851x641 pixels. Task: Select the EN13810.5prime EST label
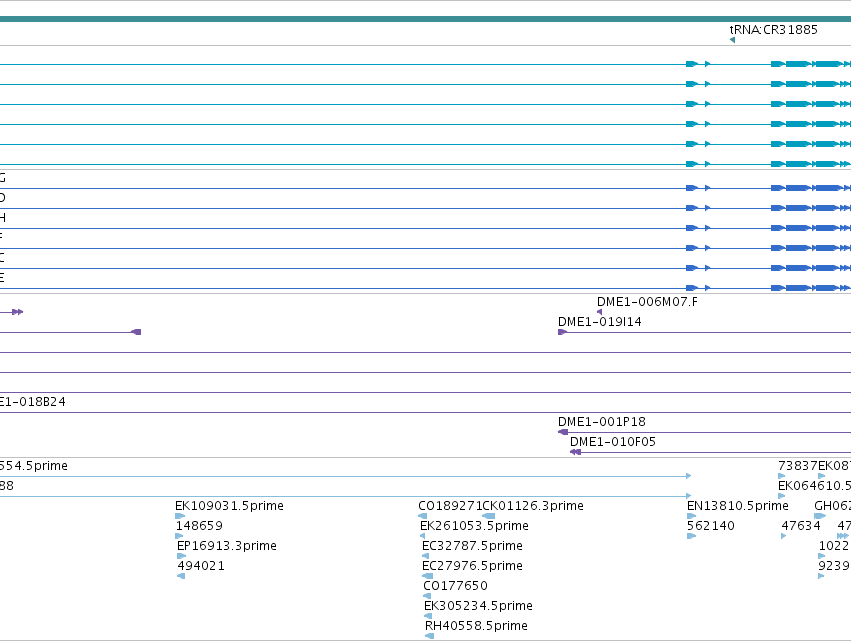click(x=738, y=506)
